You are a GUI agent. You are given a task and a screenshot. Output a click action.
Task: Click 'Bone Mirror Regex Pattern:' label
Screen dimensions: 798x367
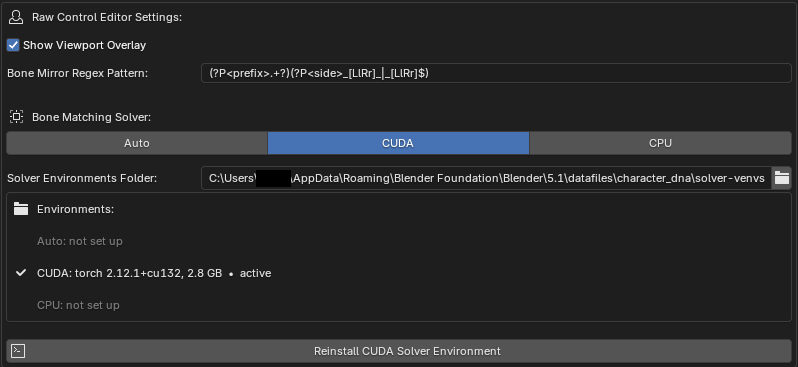click(x=77, y=73)
